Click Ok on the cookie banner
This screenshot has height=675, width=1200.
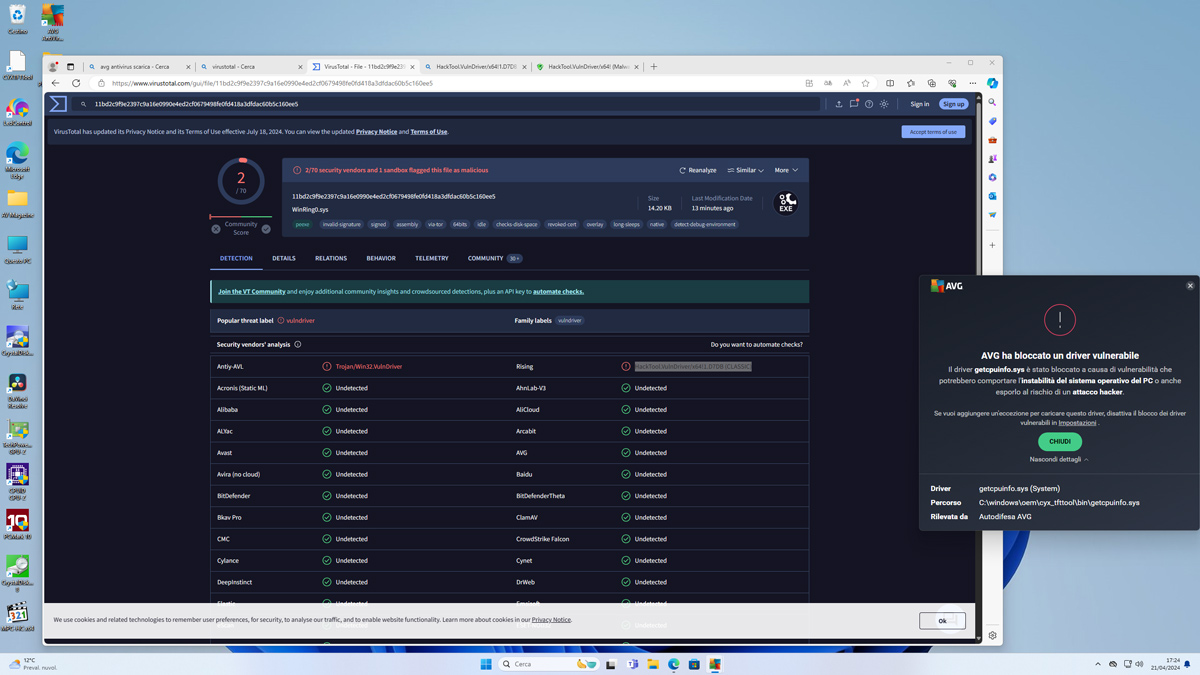pyautogui.click(x=942, y=621)
